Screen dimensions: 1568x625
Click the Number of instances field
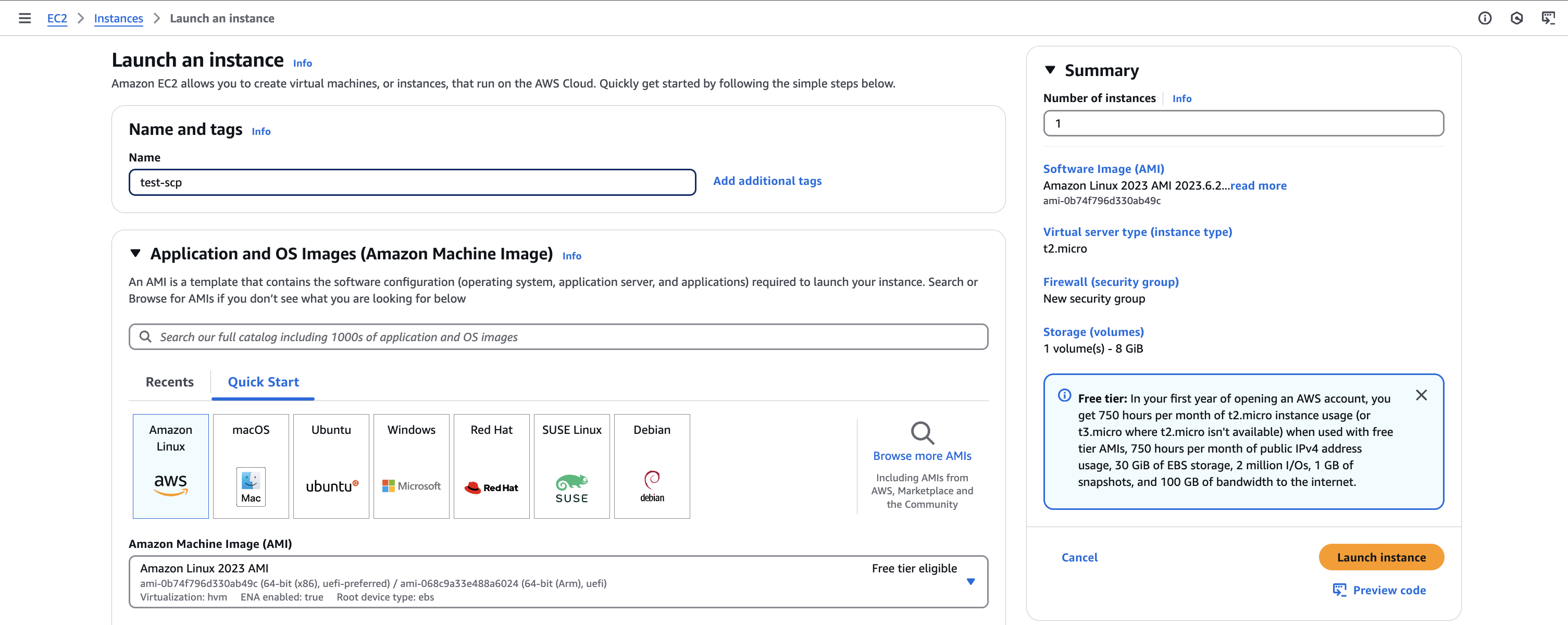[1243, 123]
